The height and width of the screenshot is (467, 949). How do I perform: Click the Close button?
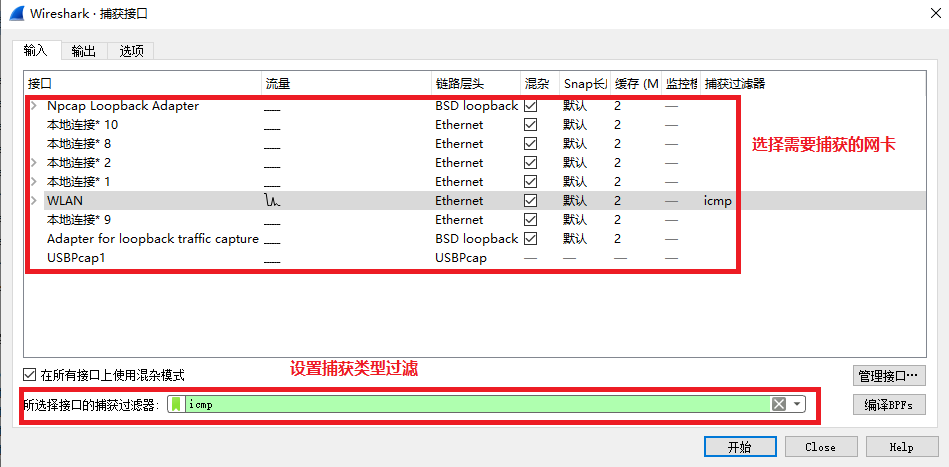tap(821, 447)
